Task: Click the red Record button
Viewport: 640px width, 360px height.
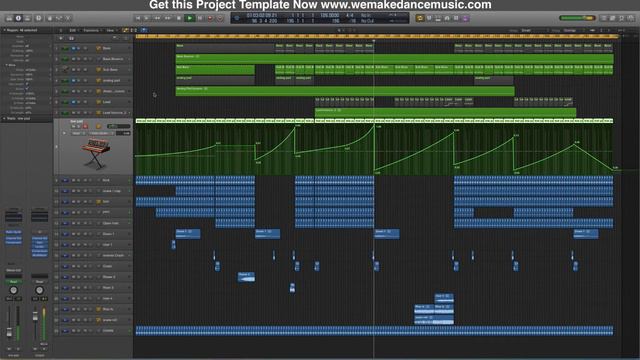Action: point(210,18)
